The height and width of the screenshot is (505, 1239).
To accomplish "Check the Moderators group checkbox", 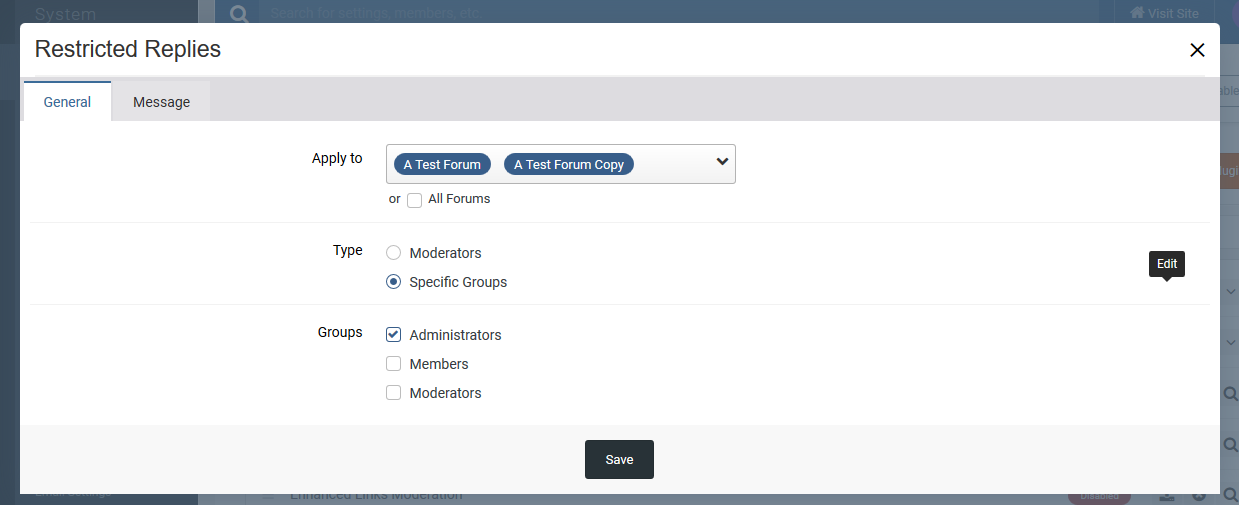I will point(394,393).
